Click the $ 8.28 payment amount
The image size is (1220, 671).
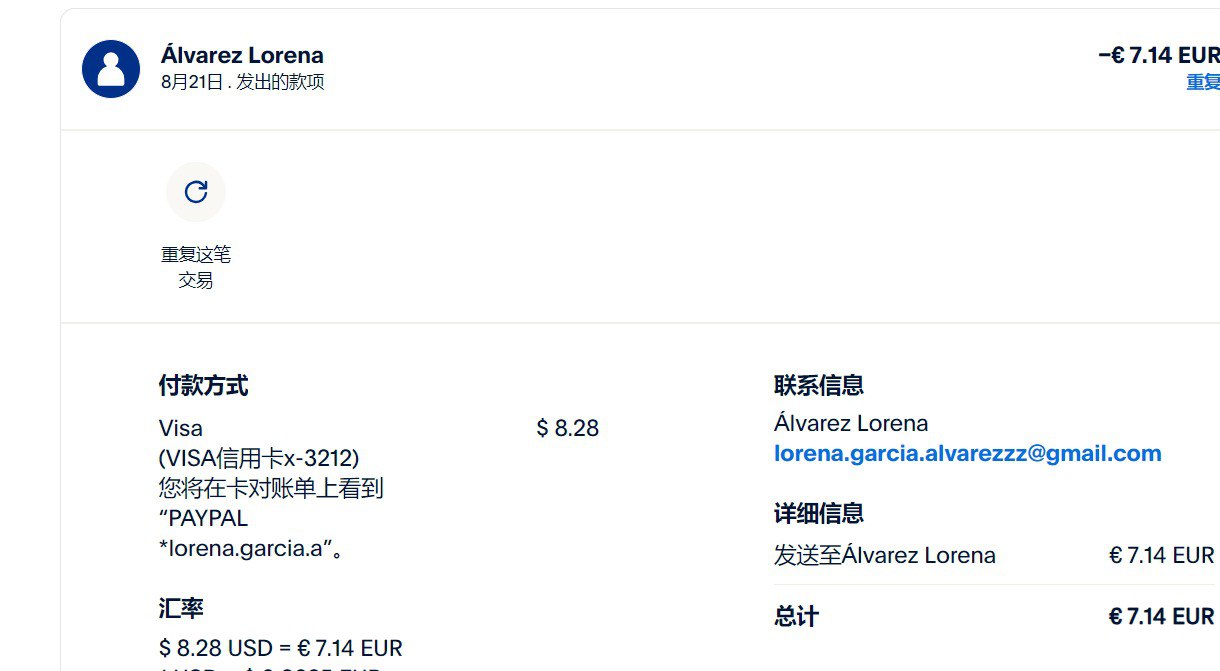tap(567, 429)
